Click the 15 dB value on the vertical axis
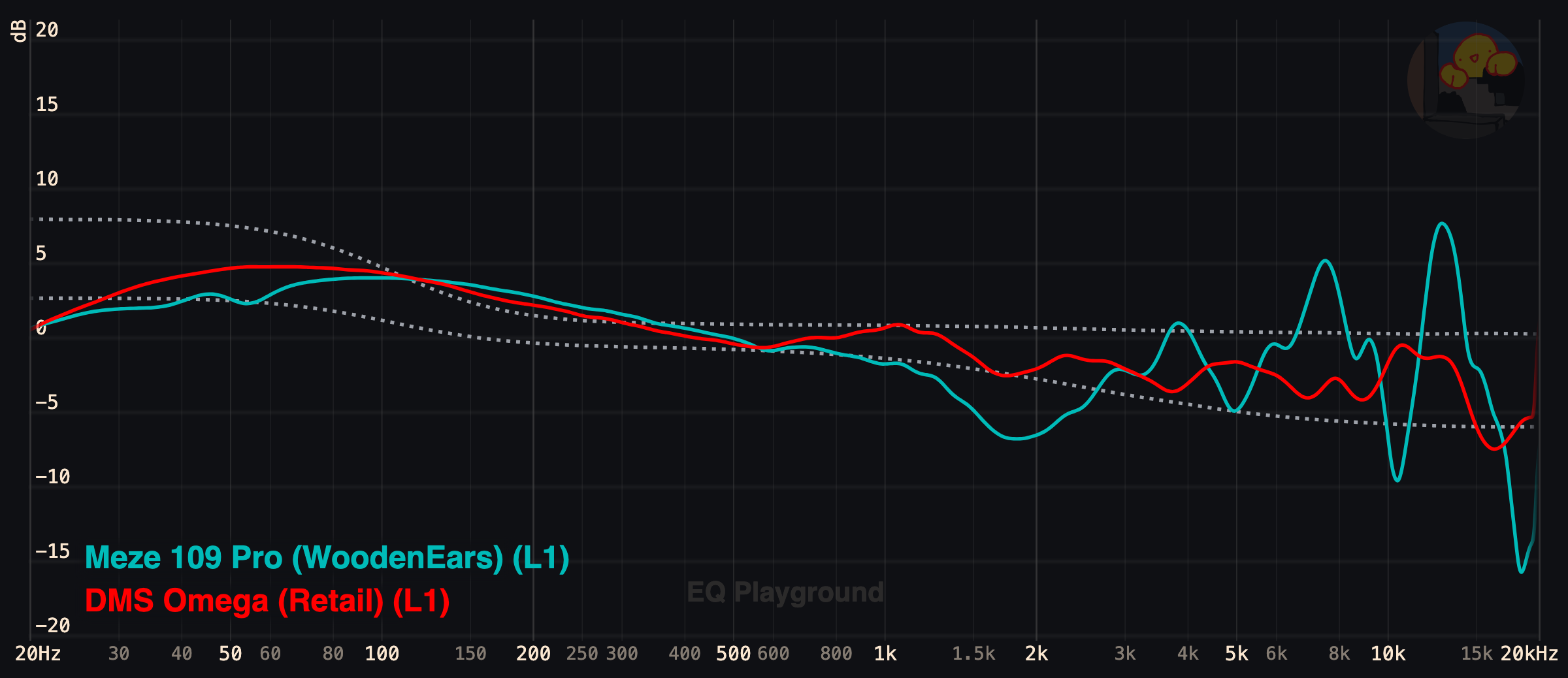 (47, 105)
